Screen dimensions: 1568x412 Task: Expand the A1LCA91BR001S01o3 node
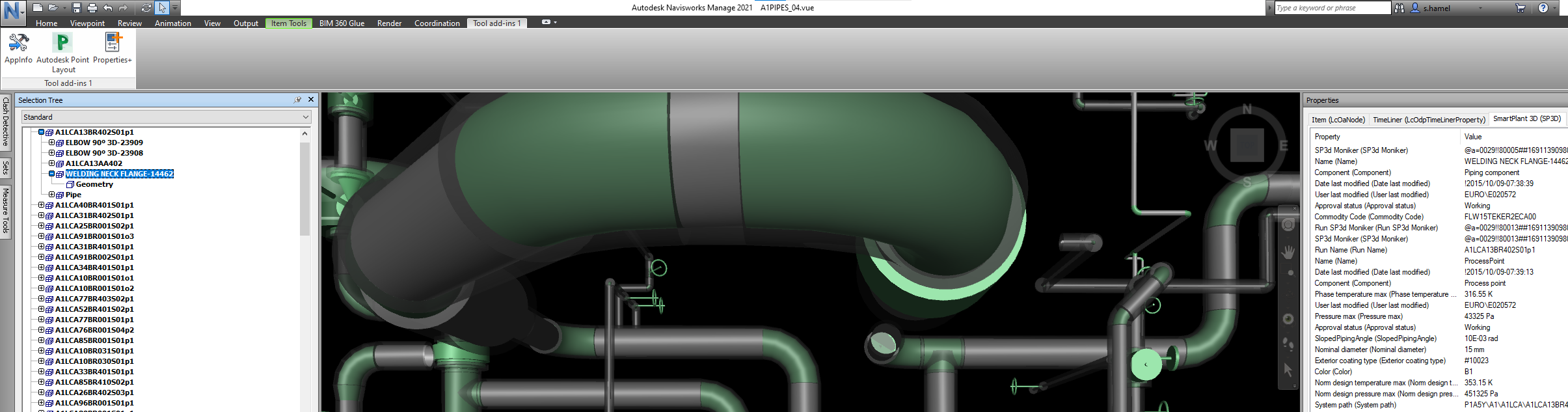[41, 236]
